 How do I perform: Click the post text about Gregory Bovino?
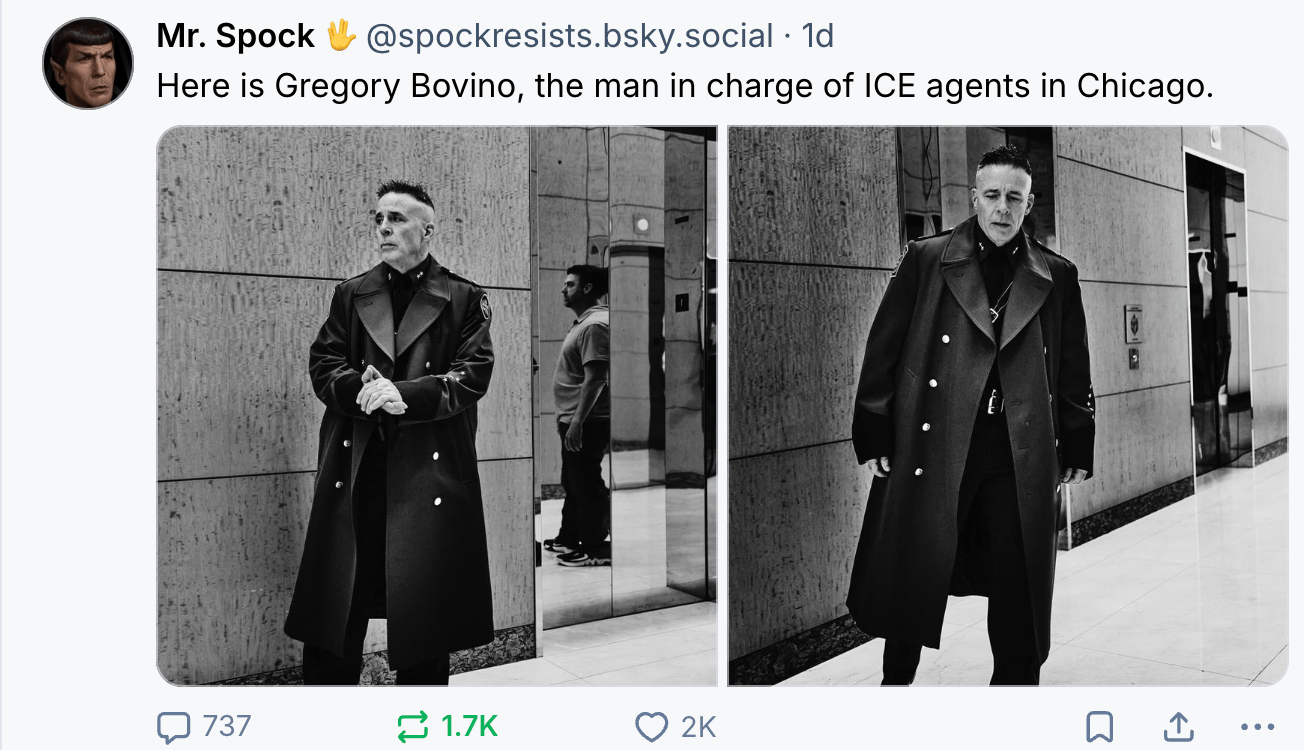point(685,86)
